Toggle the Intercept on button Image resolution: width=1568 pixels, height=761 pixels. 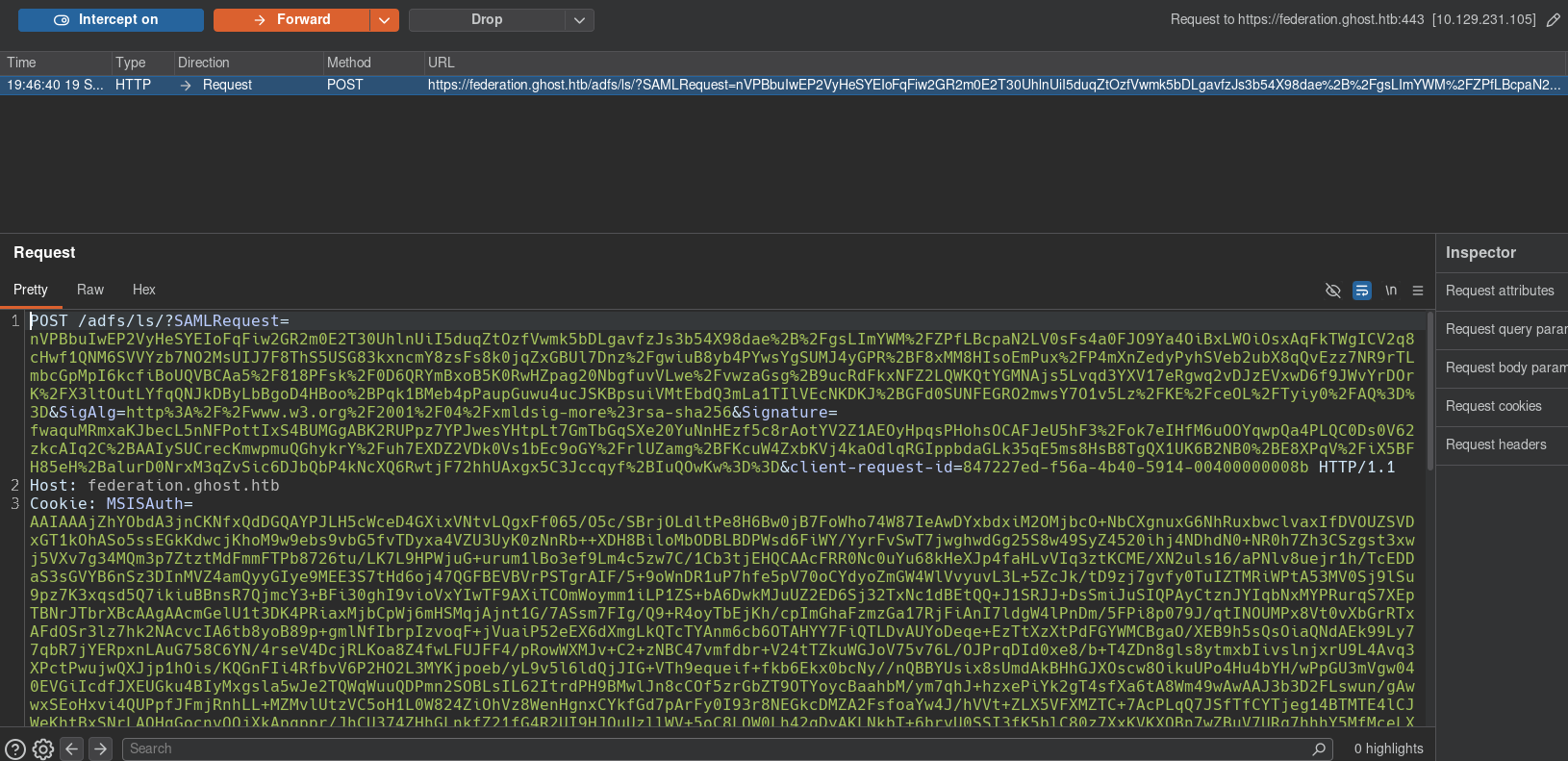(111, 20)
